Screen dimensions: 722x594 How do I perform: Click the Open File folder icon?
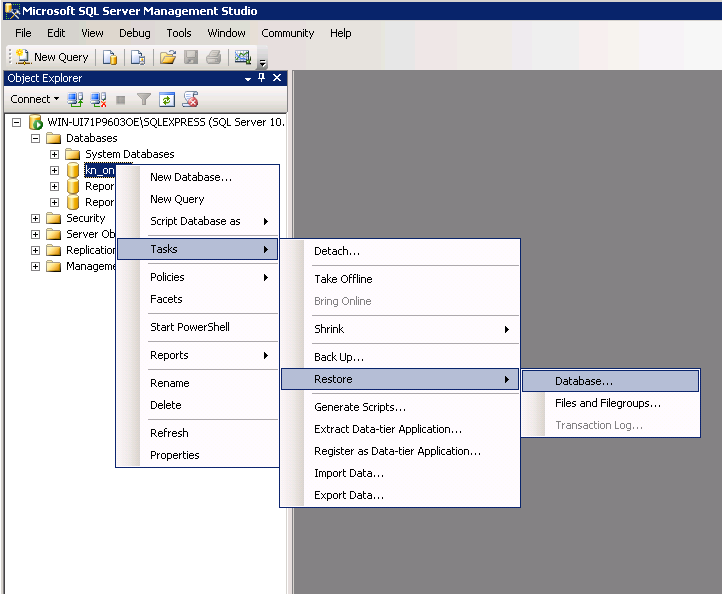[x=168, y=57]
